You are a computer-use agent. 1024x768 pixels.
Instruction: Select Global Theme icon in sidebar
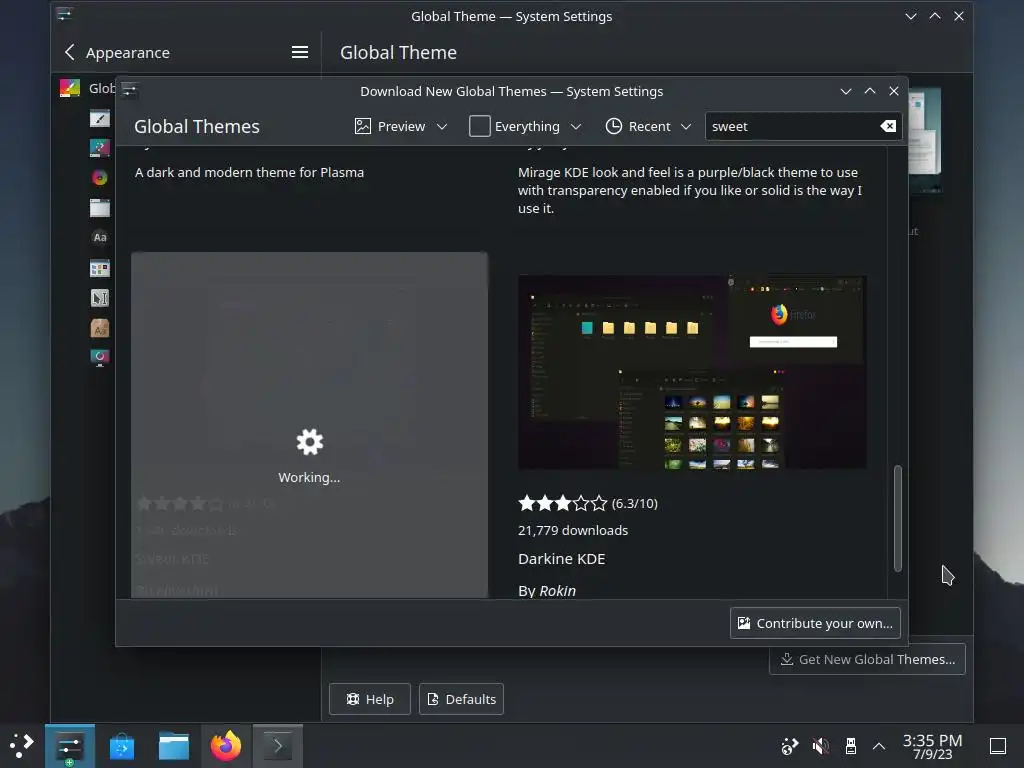coord(70,88)
